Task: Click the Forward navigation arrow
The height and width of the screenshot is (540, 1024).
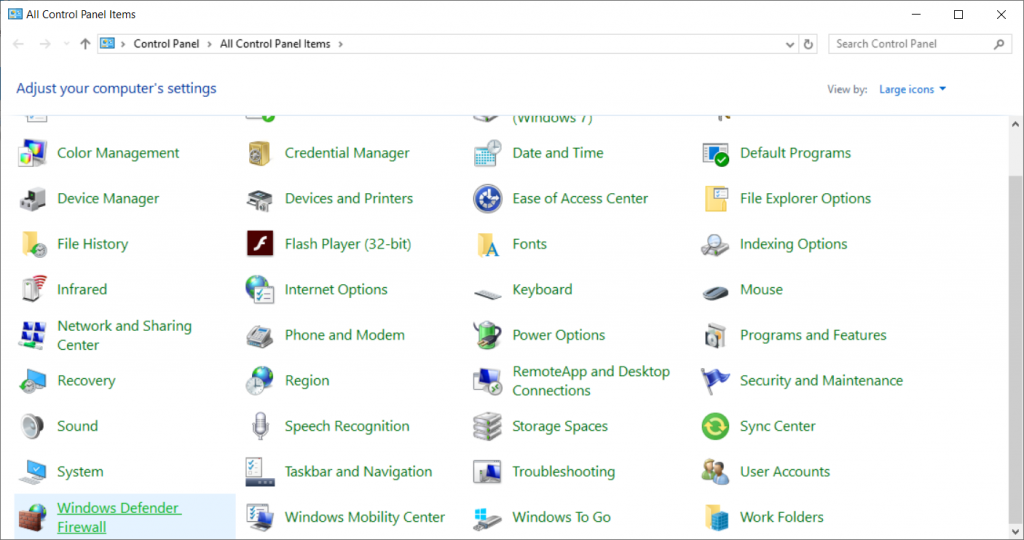Action: pos(45,44)
